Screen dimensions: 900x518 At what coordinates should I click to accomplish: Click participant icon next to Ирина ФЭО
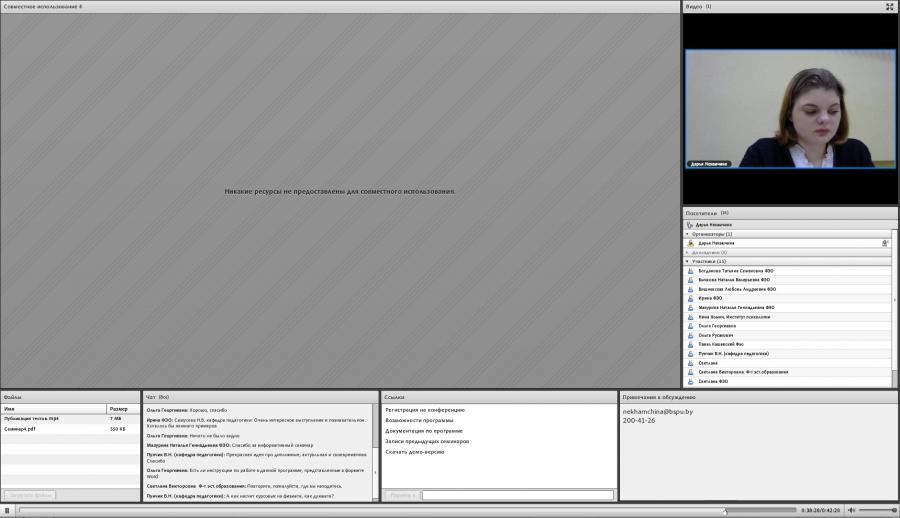[690, 299]
